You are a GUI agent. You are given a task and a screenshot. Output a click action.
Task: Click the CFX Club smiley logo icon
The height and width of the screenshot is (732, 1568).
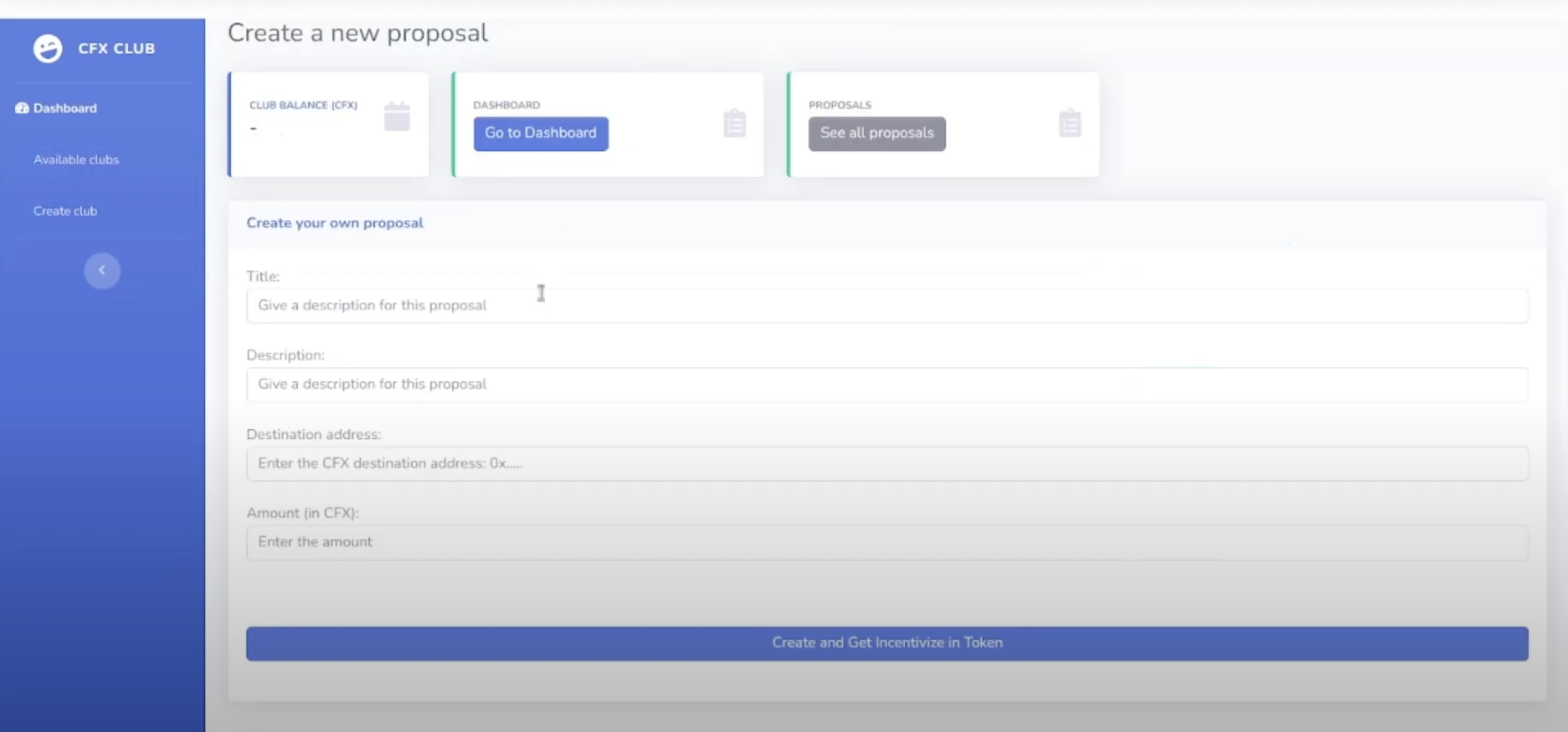pyautogui.click(x=47, y=48)
